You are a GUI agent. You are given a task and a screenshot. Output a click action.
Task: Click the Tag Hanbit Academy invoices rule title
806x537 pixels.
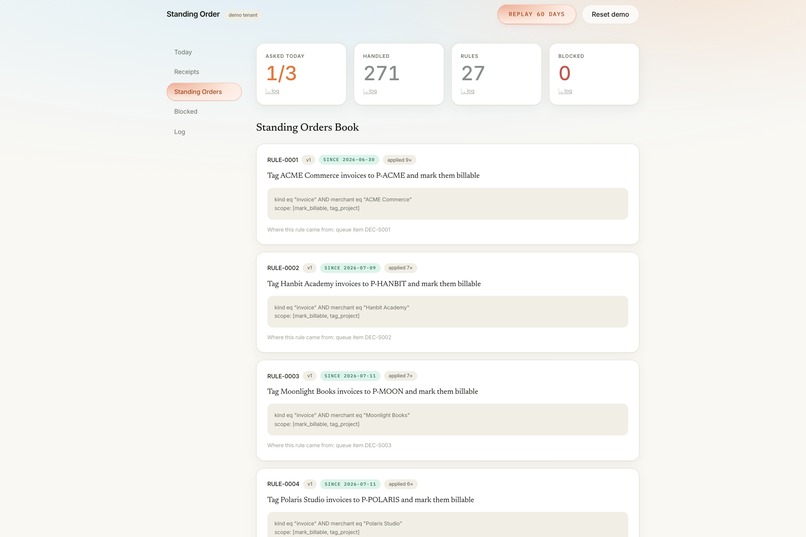tap(374, 284)
